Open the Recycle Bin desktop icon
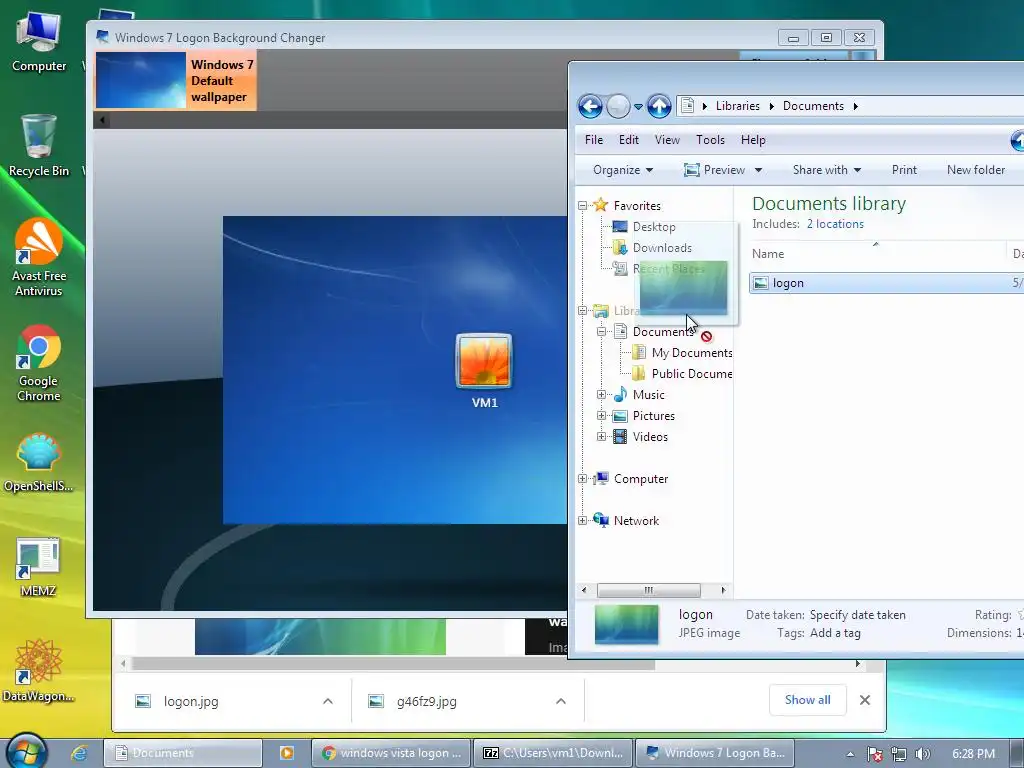1024x768 pixels. [x=39, y=146]
